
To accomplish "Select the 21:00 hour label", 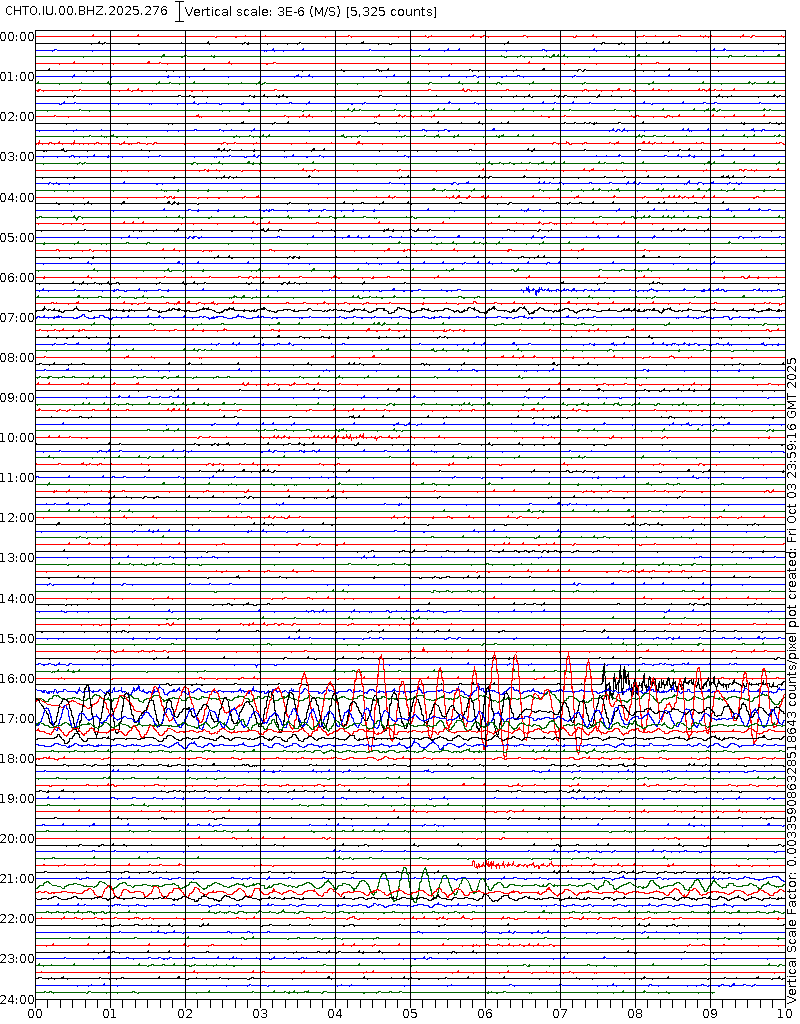I will [18, 879].
